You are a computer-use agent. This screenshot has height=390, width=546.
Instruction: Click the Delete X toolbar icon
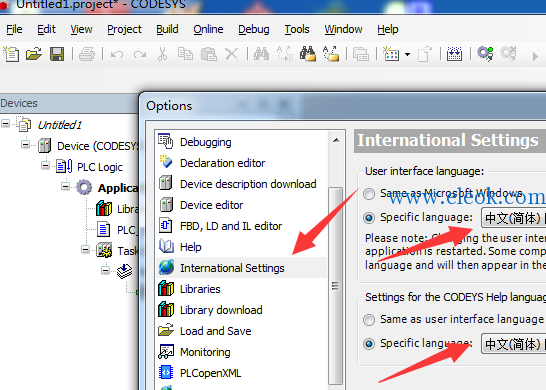click(232, 54)
